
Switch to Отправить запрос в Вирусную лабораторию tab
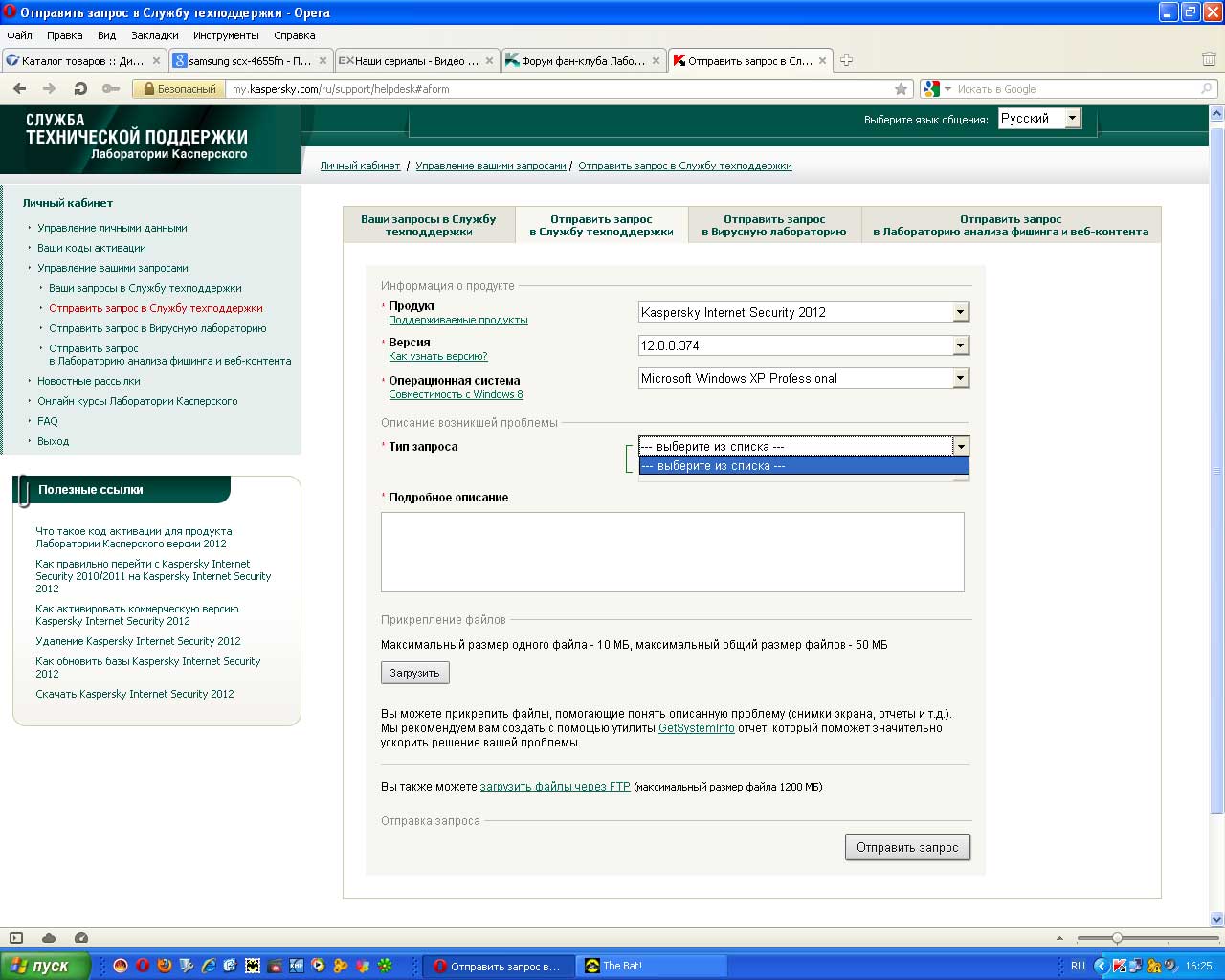click(x=774, y=225)
